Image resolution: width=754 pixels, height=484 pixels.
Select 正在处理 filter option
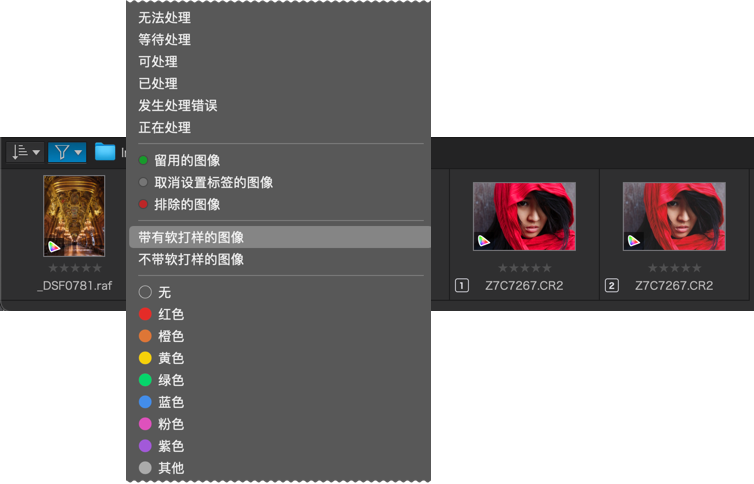280,127
